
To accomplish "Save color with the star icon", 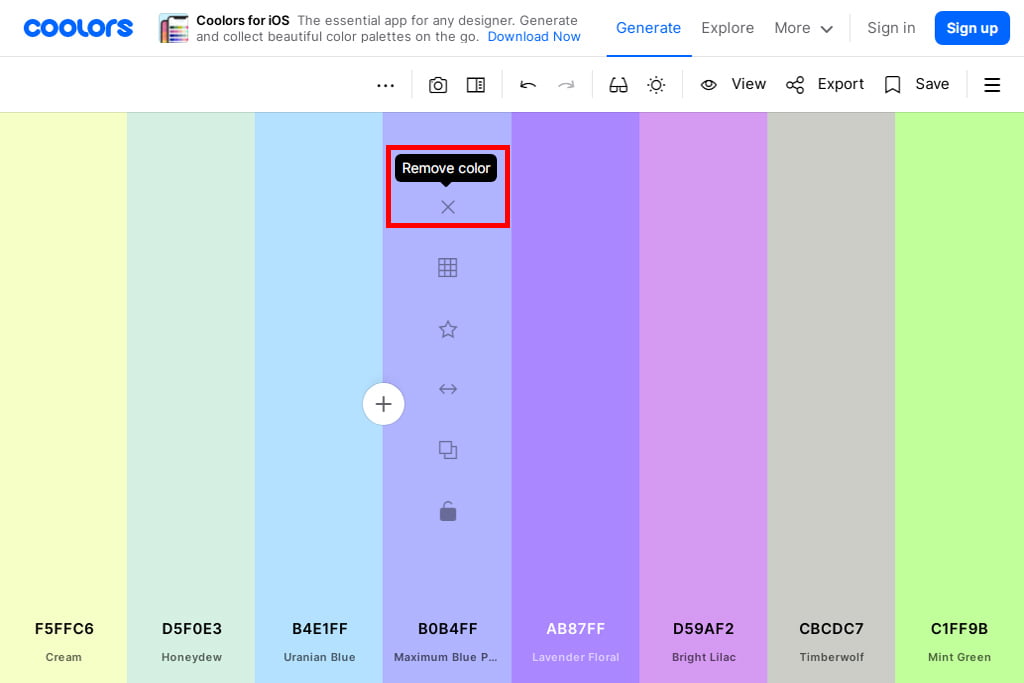I will tap(448, 329).
